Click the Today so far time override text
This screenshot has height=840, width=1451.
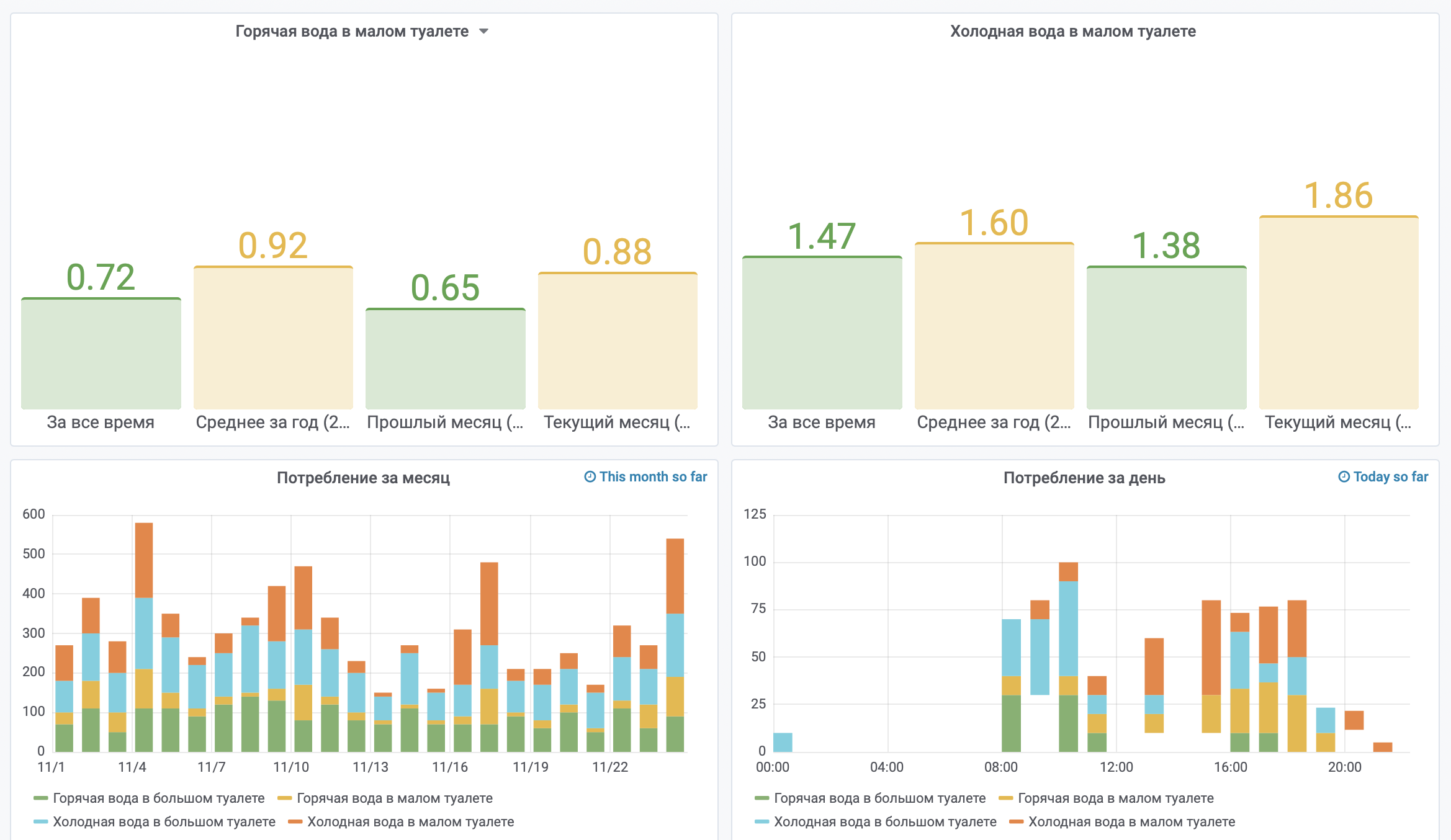[x=1390, y=476]
